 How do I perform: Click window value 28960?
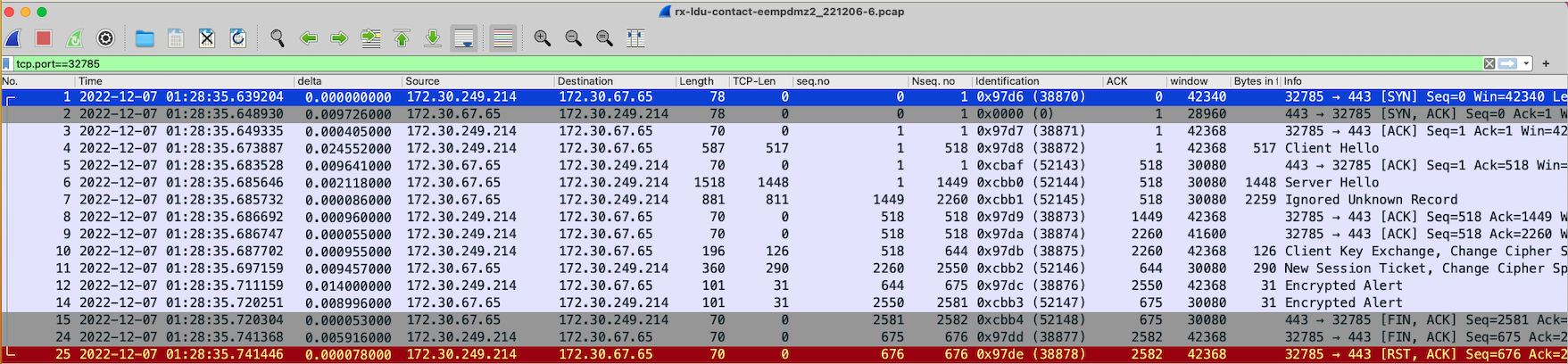pos(1207,114)
